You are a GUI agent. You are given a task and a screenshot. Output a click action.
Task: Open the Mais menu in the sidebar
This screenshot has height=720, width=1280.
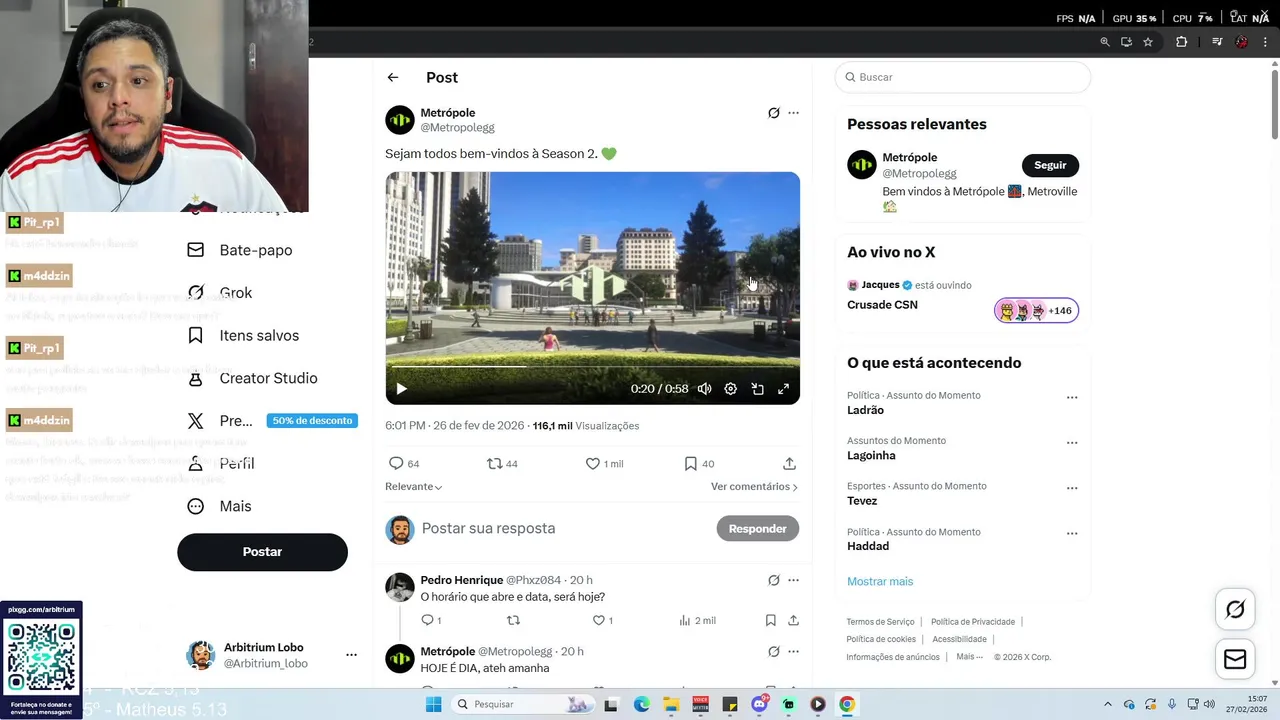220,506
